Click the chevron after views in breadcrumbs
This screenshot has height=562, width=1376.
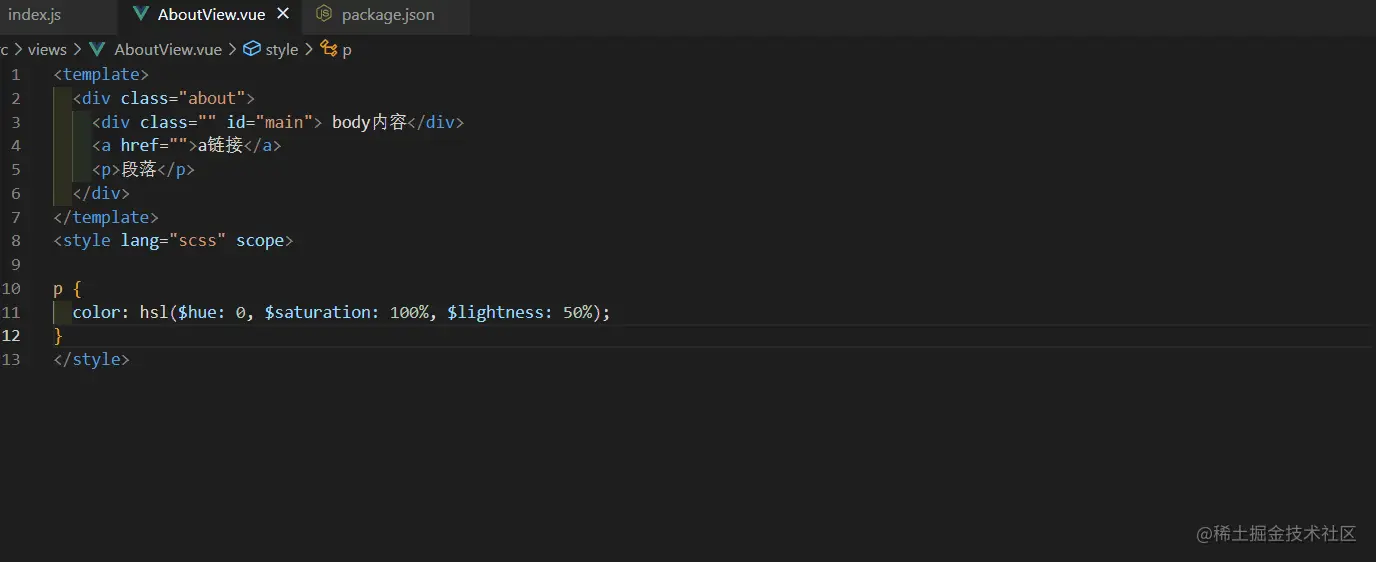(x=77, y=49)
